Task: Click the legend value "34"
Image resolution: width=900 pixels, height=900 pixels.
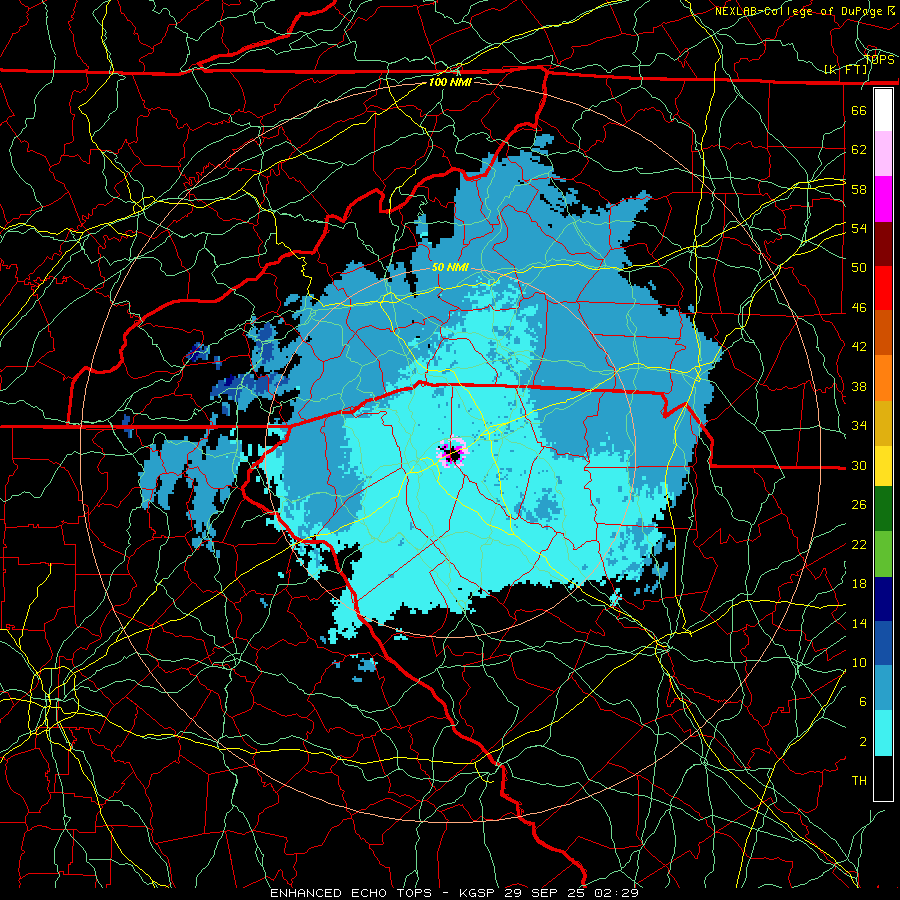Action: click(x=859, y=426)
